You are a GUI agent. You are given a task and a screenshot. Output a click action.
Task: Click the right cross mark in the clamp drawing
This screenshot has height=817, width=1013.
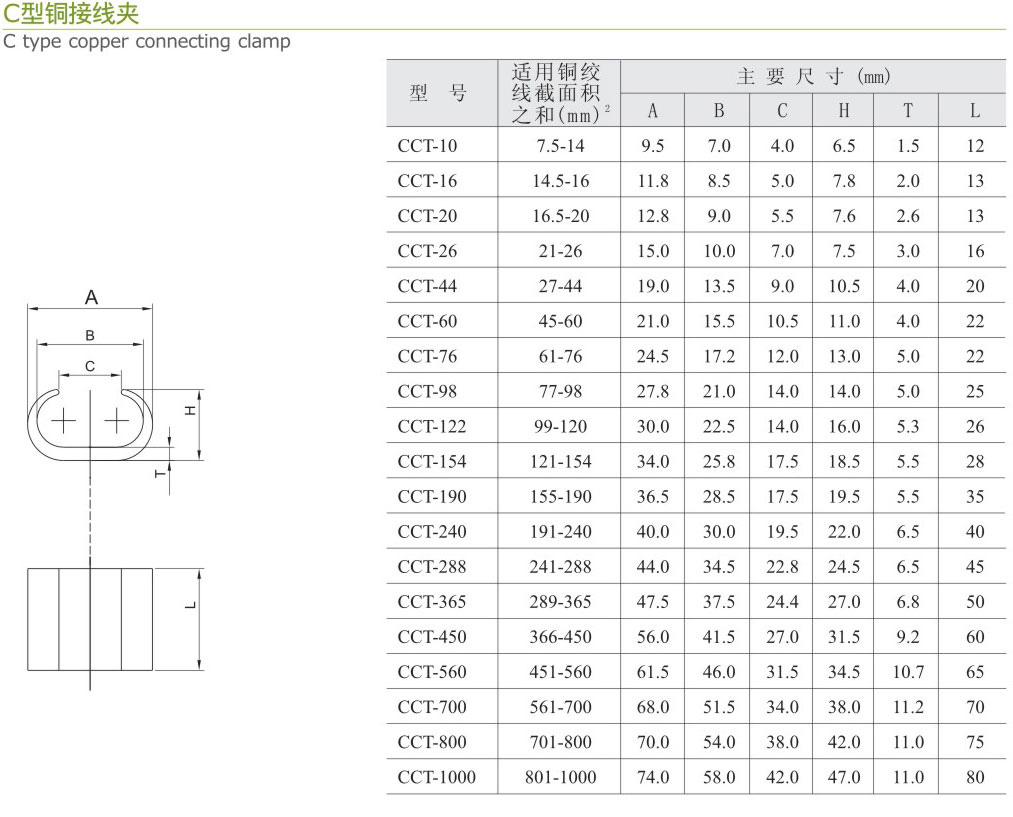tap(117, 421)
